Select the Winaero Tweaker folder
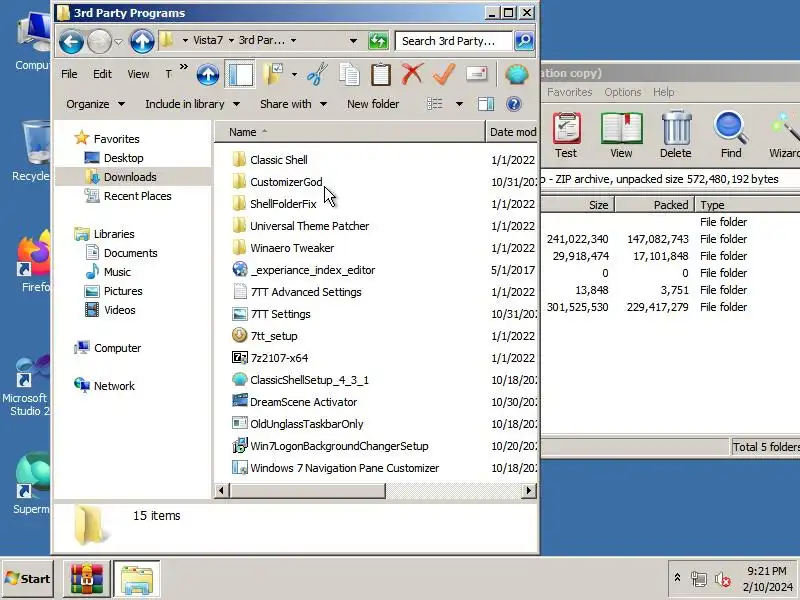Screen dimensions: 800x600 (x=292, y=248)
